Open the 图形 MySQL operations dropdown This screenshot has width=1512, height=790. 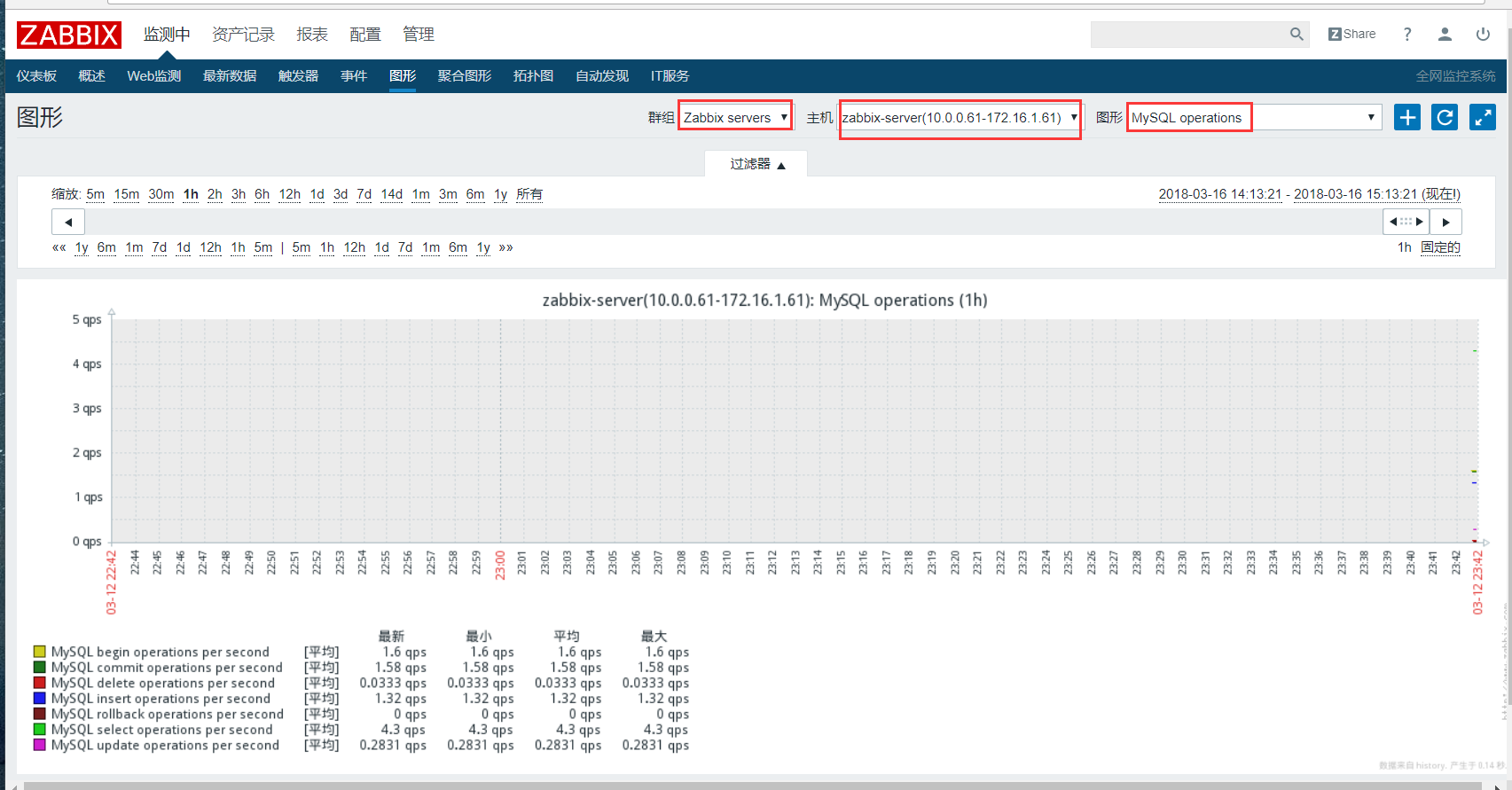pyautogui.click(x=1255, y=117)
